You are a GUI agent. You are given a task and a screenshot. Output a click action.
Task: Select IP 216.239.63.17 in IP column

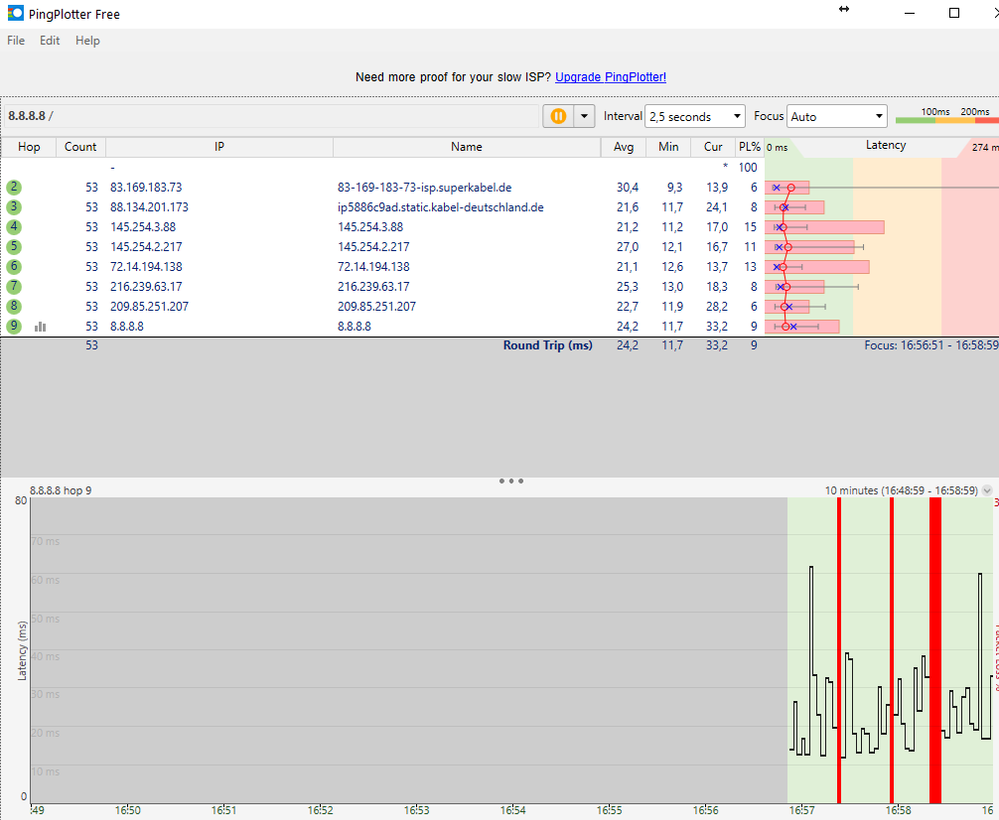tap(146, 286)
